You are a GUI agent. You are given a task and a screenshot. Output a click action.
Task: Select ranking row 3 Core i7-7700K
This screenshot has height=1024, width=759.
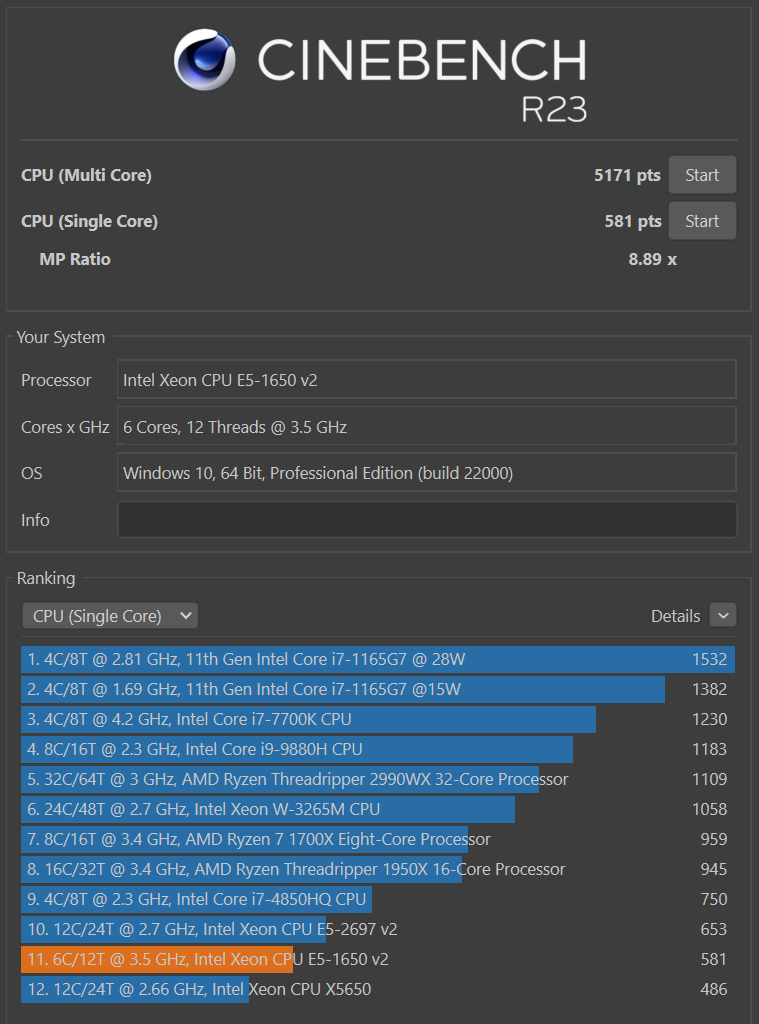click(x=378, y=720)
